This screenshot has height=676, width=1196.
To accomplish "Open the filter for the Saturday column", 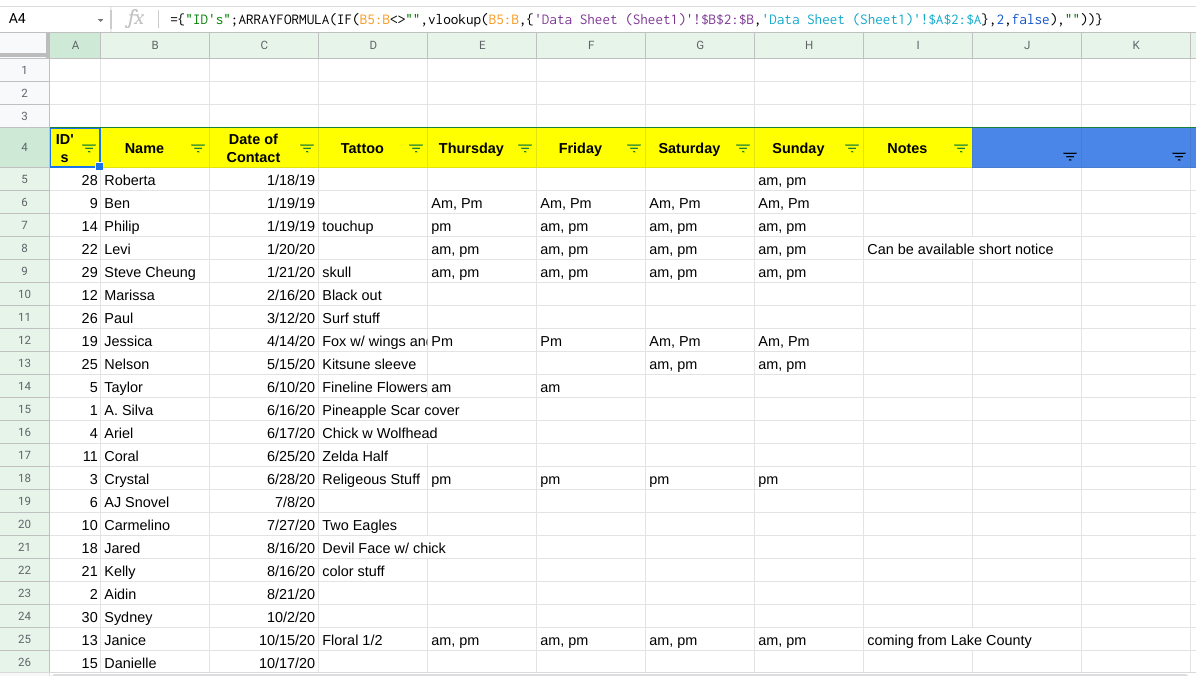I will pos(743,148).
